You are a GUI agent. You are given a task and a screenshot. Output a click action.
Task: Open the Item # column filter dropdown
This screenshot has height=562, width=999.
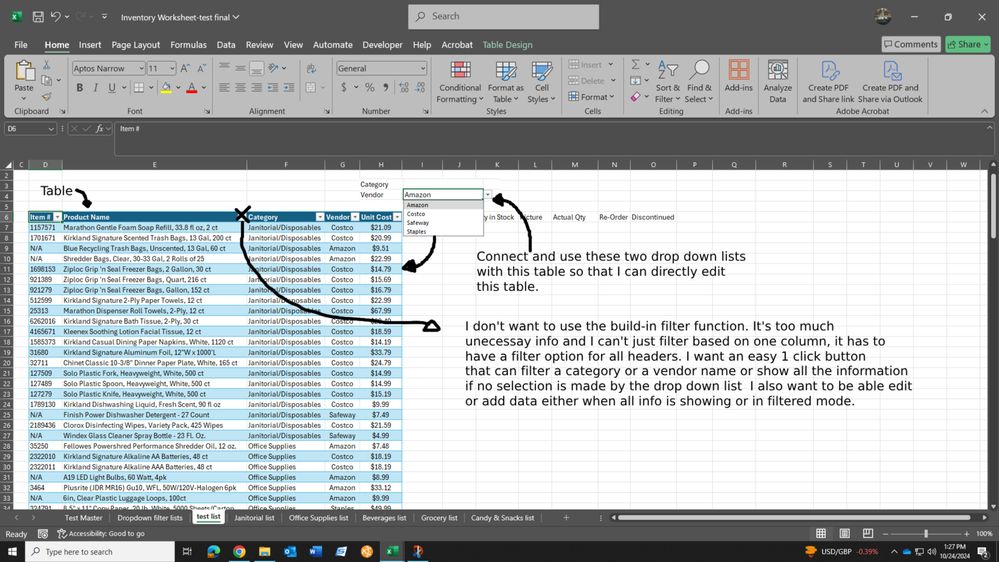57,217
